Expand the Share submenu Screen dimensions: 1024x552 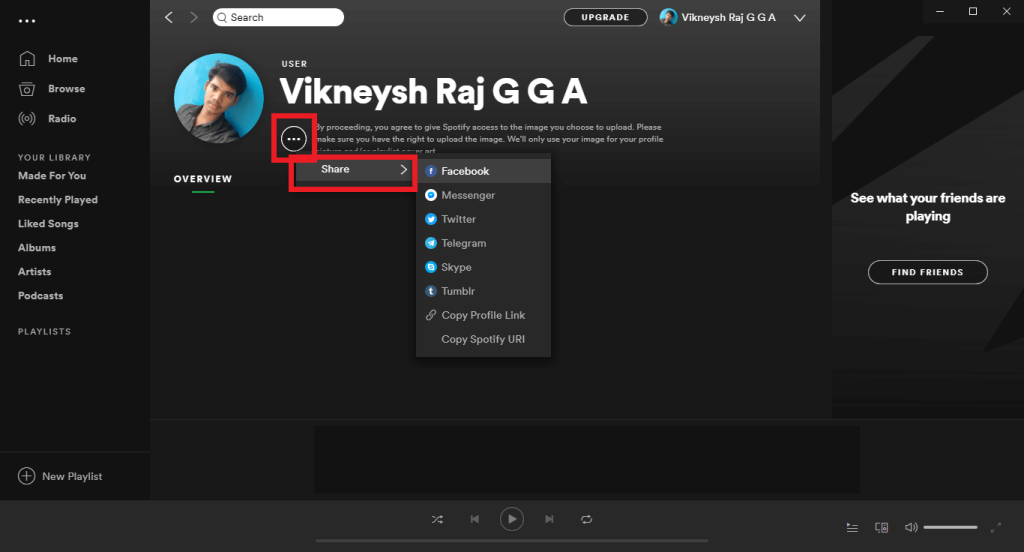[352, 170]
